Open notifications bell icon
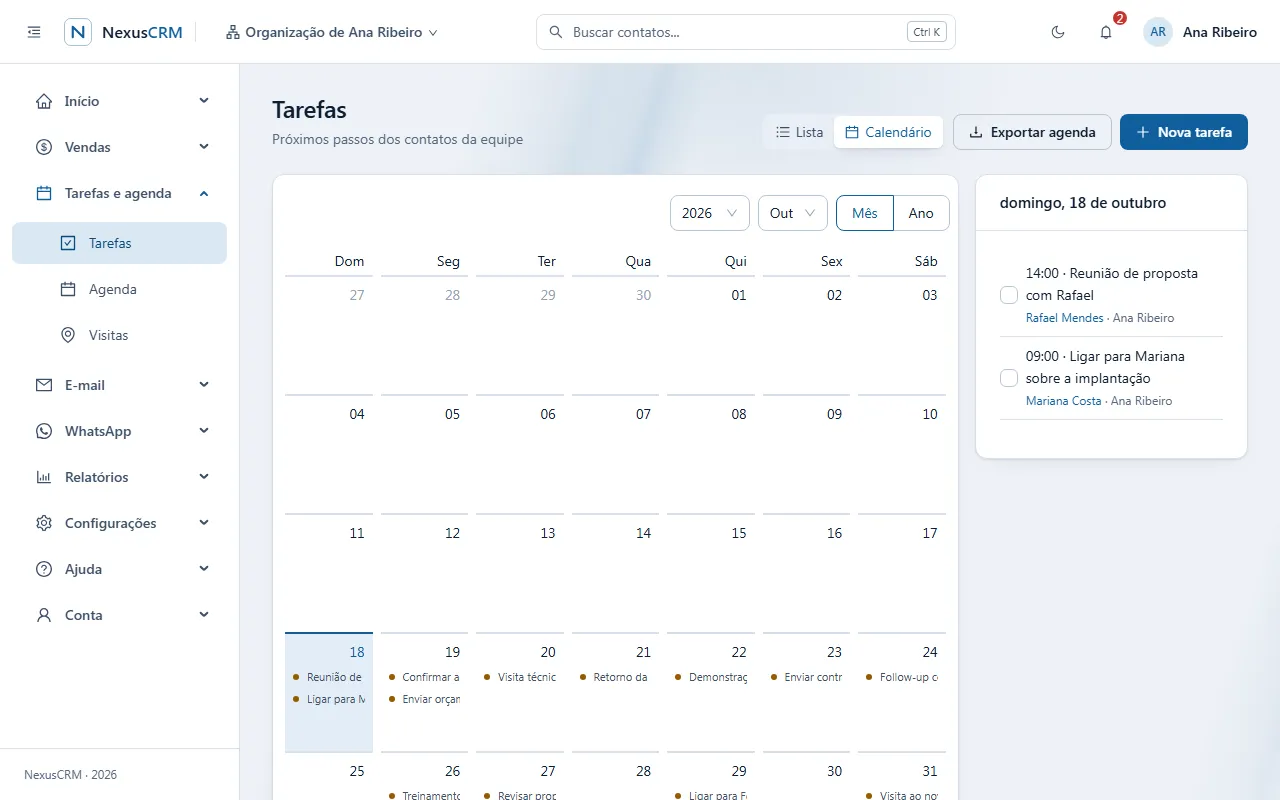This screenshot has width=1280, height=800. pyautogui.click(x=1106, y=32)
